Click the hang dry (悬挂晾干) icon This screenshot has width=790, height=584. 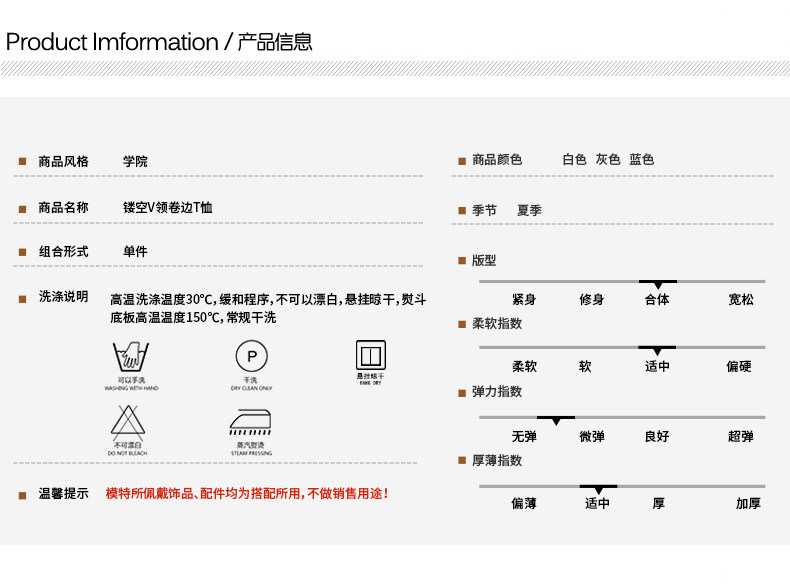371,355
